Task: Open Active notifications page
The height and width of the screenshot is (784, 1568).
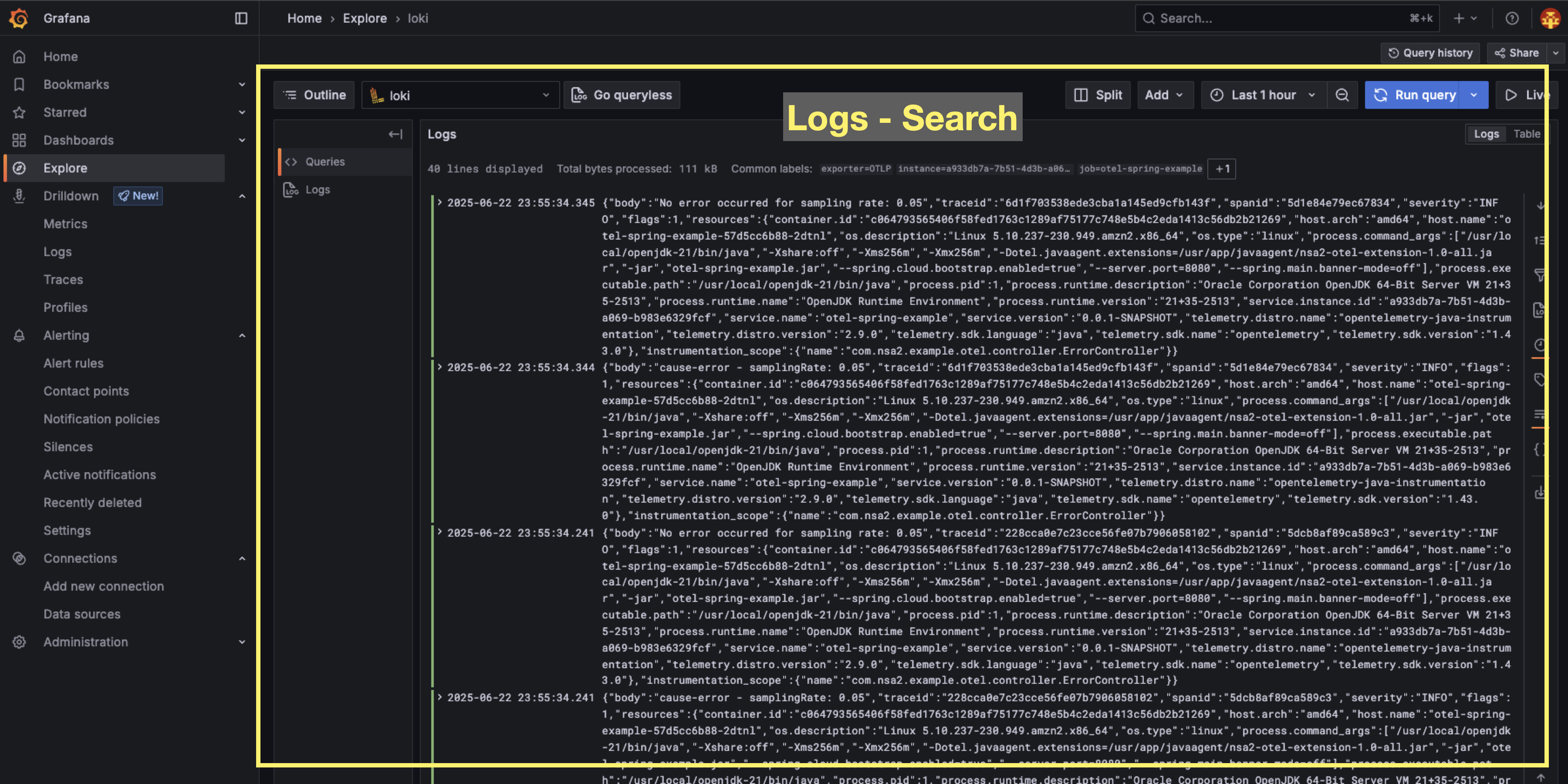Action: click(99, 475)
